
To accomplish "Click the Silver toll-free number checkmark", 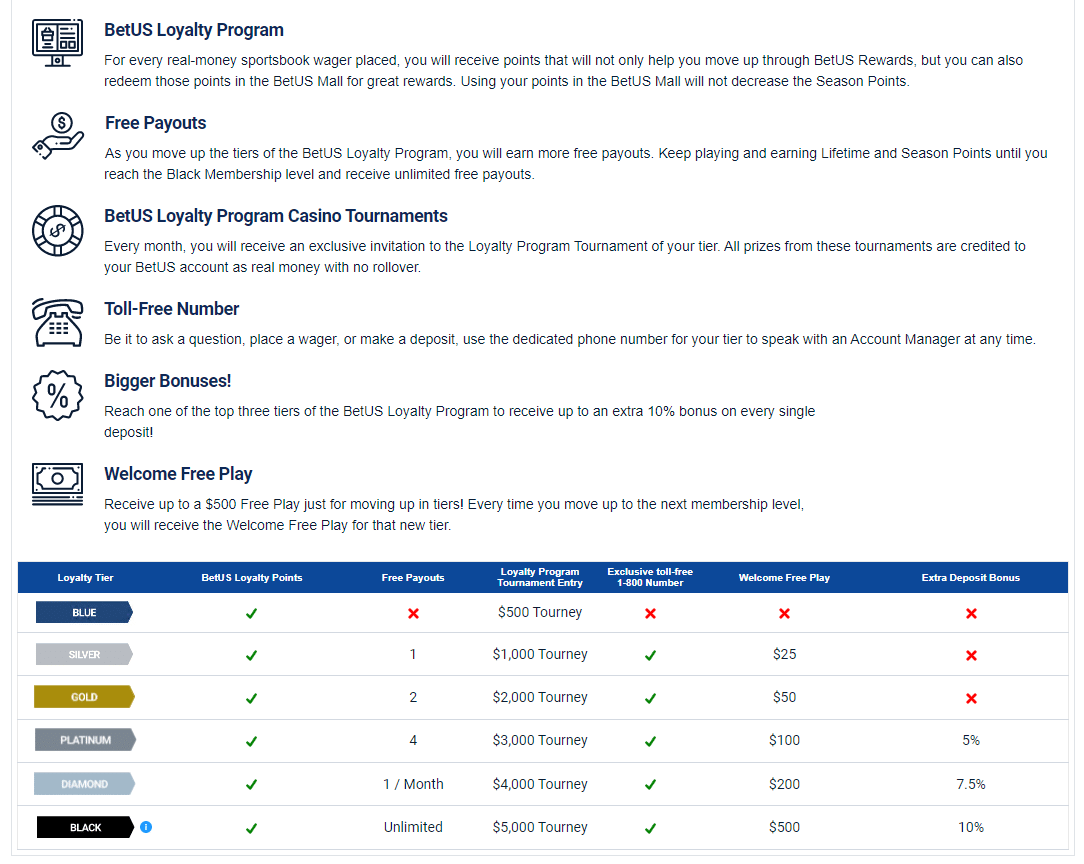I will tap(650, 655).
